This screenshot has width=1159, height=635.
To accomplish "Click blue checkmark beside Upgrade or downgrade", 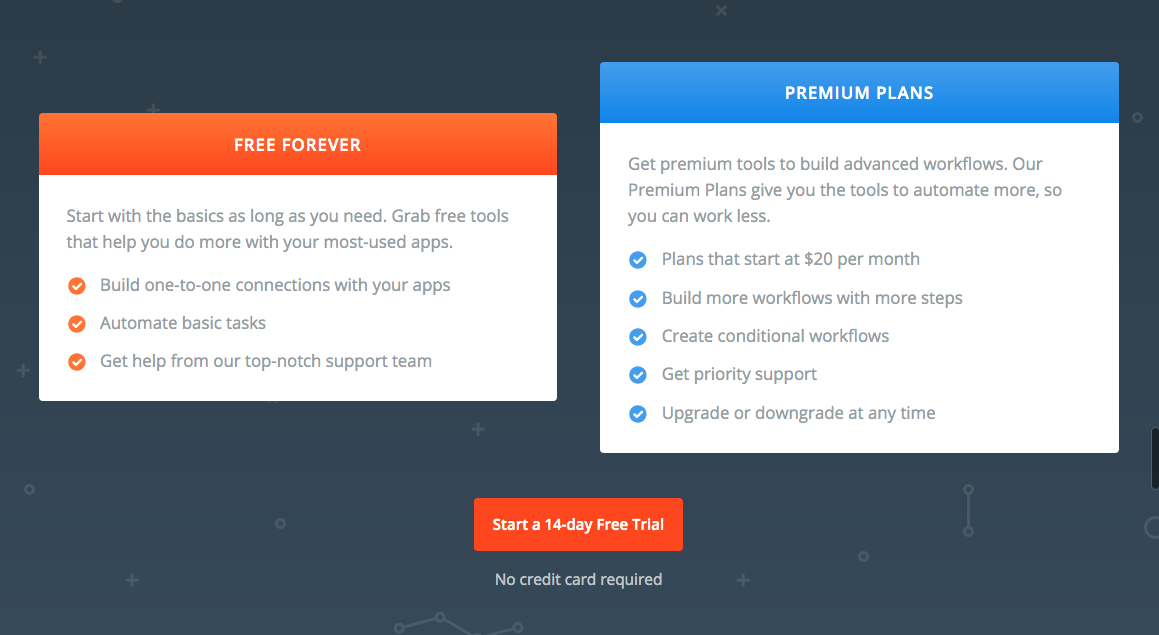I will tap(638, 413).
